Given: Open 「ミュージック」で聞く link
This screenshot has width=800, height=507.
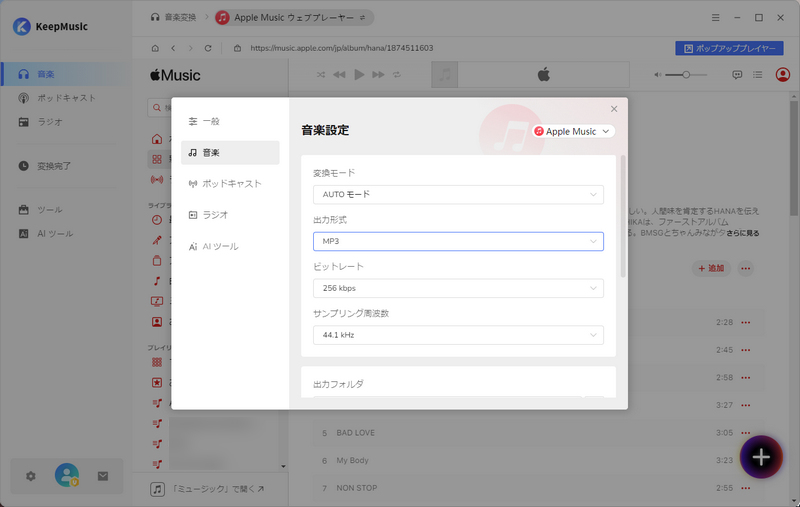Looking at the screenshot, I should point(207,489).
